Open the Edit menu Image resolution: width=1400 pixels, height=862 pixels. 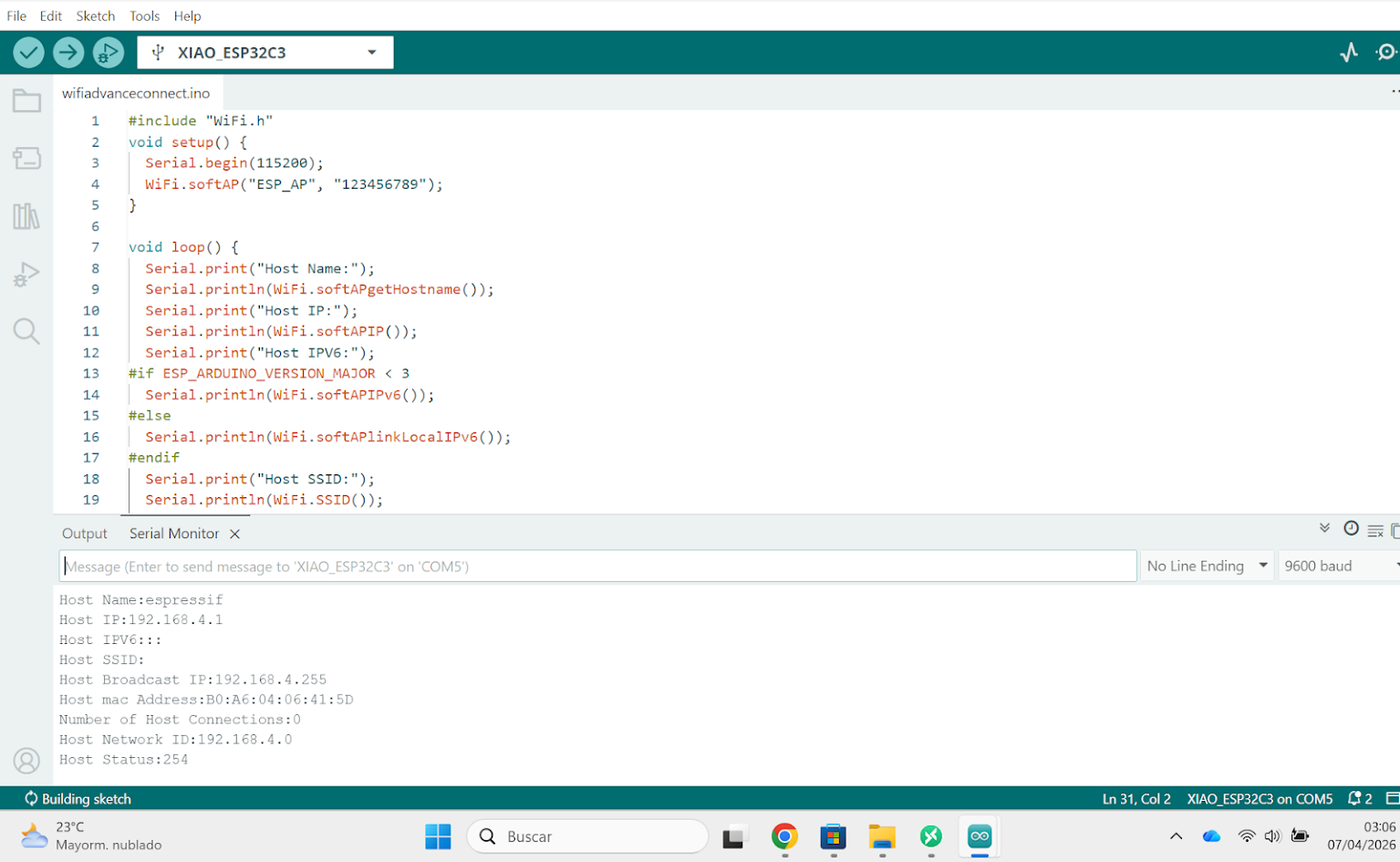pyautogui.click(x=51, y=16)
